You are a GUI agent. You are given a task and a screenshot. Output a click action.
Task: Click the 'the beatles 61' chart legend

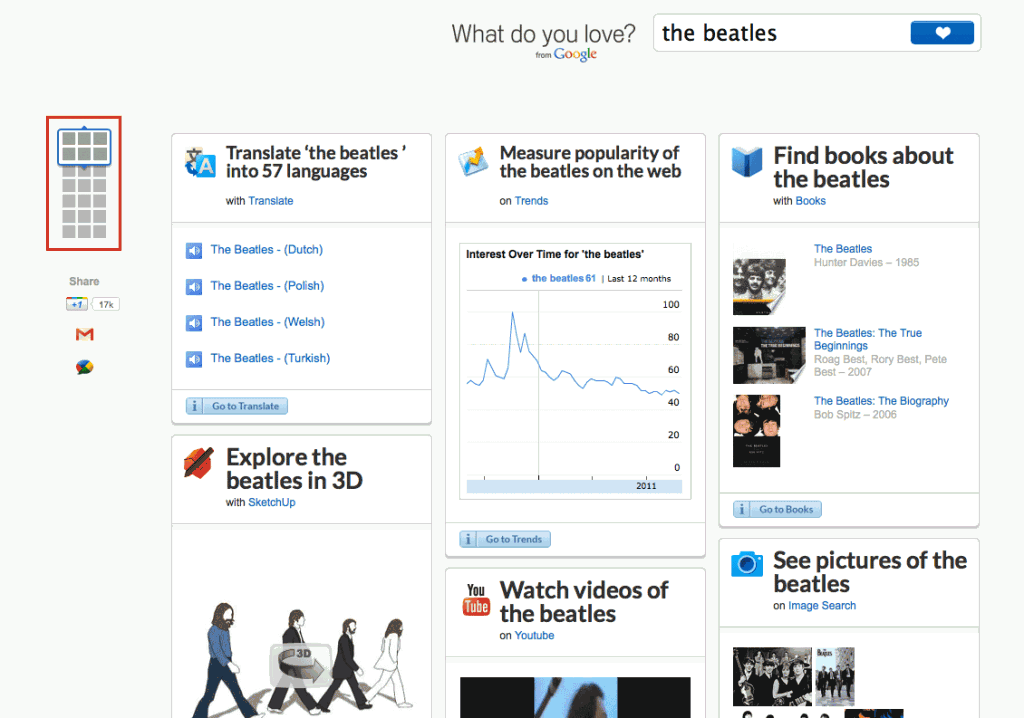point(559,278)
